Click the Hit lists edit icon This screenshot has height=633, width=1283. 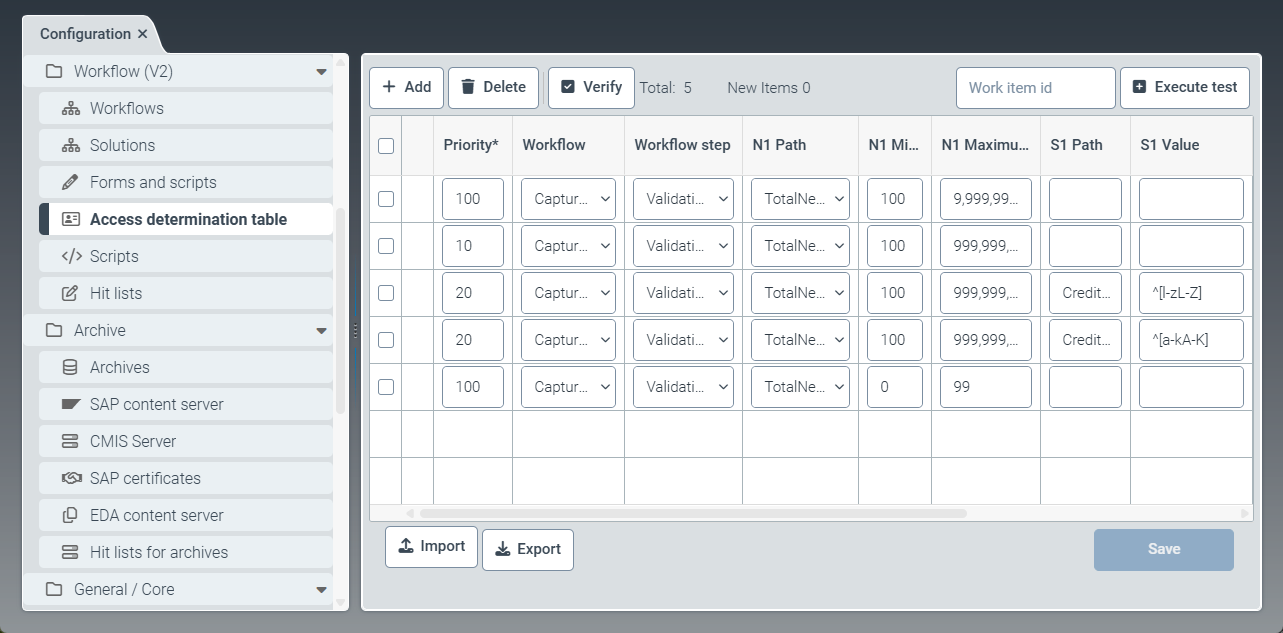70,293
